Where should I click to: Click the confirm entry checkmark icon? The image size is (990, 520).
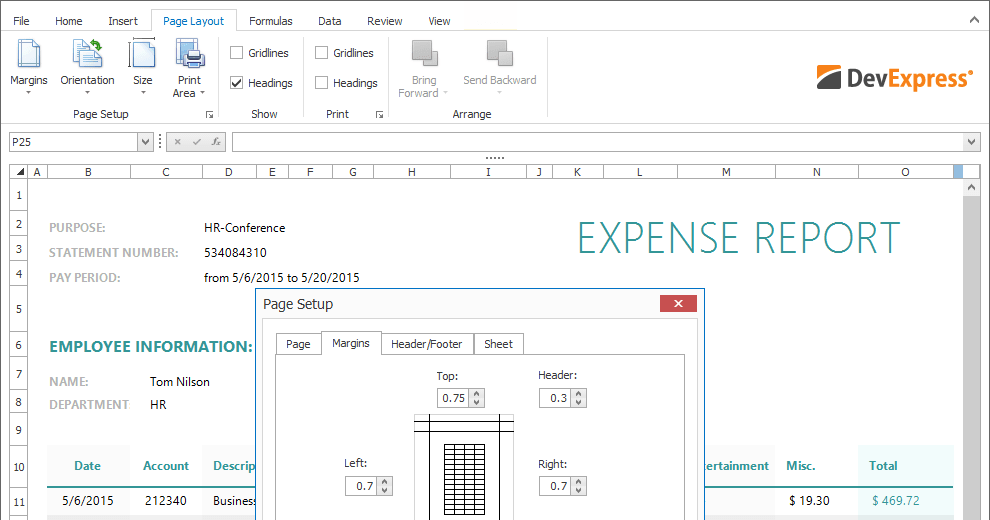click(196, 142)
